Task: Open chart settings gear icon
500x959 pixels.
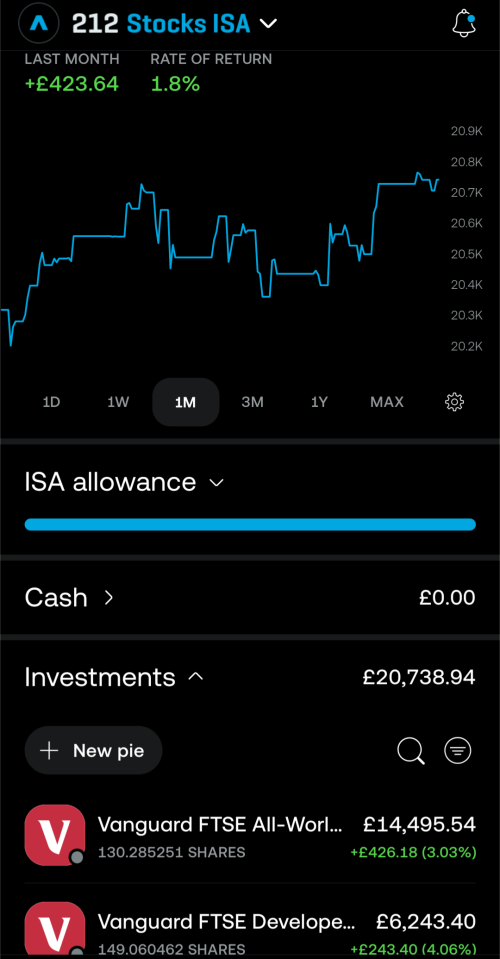Action: click(x=455, y=402)
